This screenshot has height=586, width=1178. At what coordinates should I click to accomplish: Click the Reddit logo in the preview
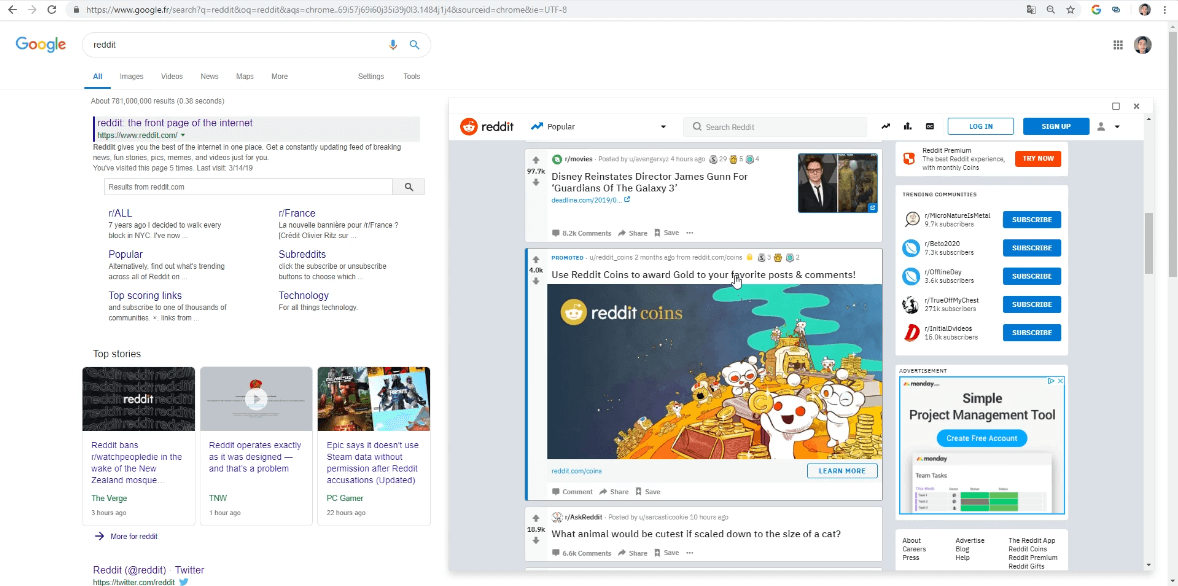(x=487, y=127)
